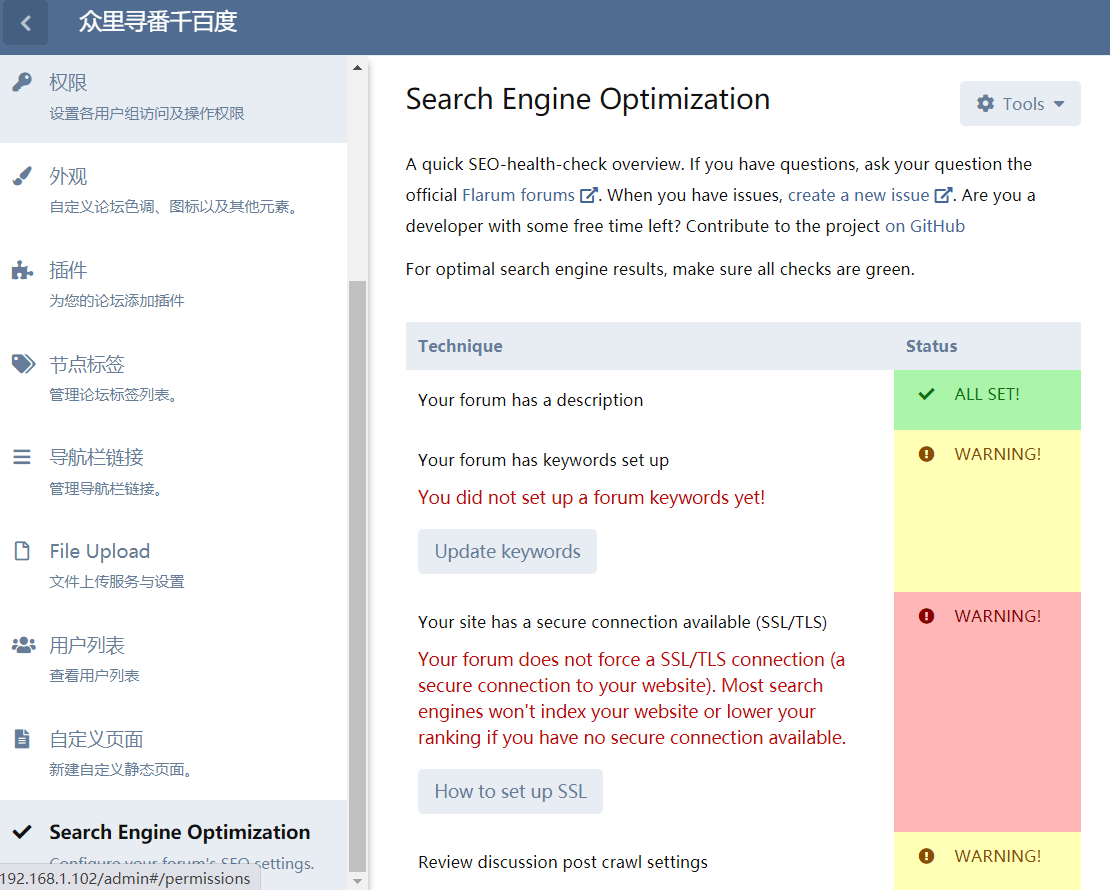The width and height of the screenshot is (1110, 890).
Task: Open the 外观 appearance settings
Action: click(x=68, y=177)
